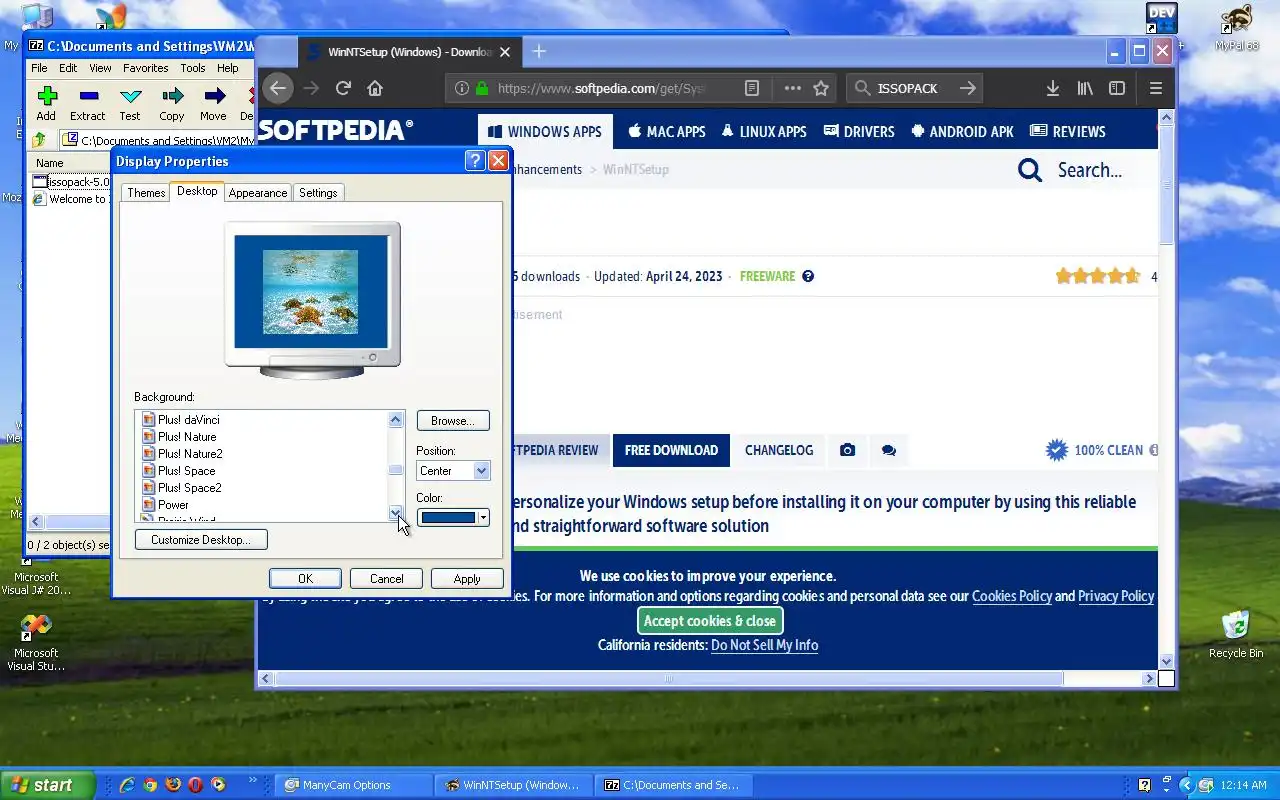Viewport: 1280px width, 800px height.
Task: Click Accept cookies & close
Action: 710,621
